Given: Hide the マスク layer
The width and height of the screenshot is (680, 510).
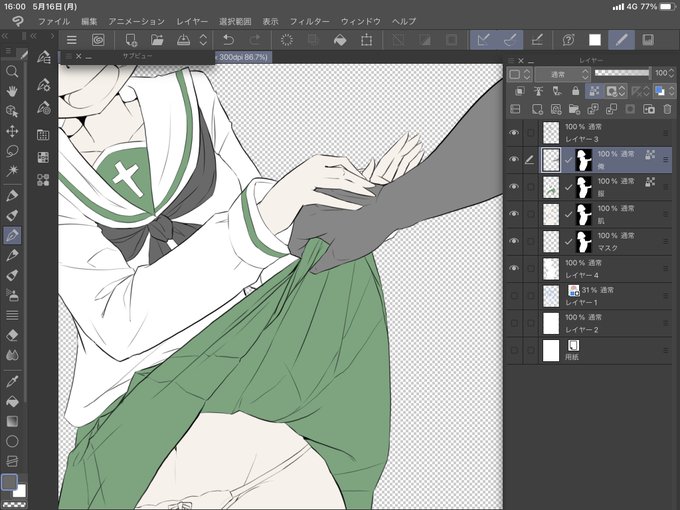Looking at the screenshot, I should coord(514,241).
